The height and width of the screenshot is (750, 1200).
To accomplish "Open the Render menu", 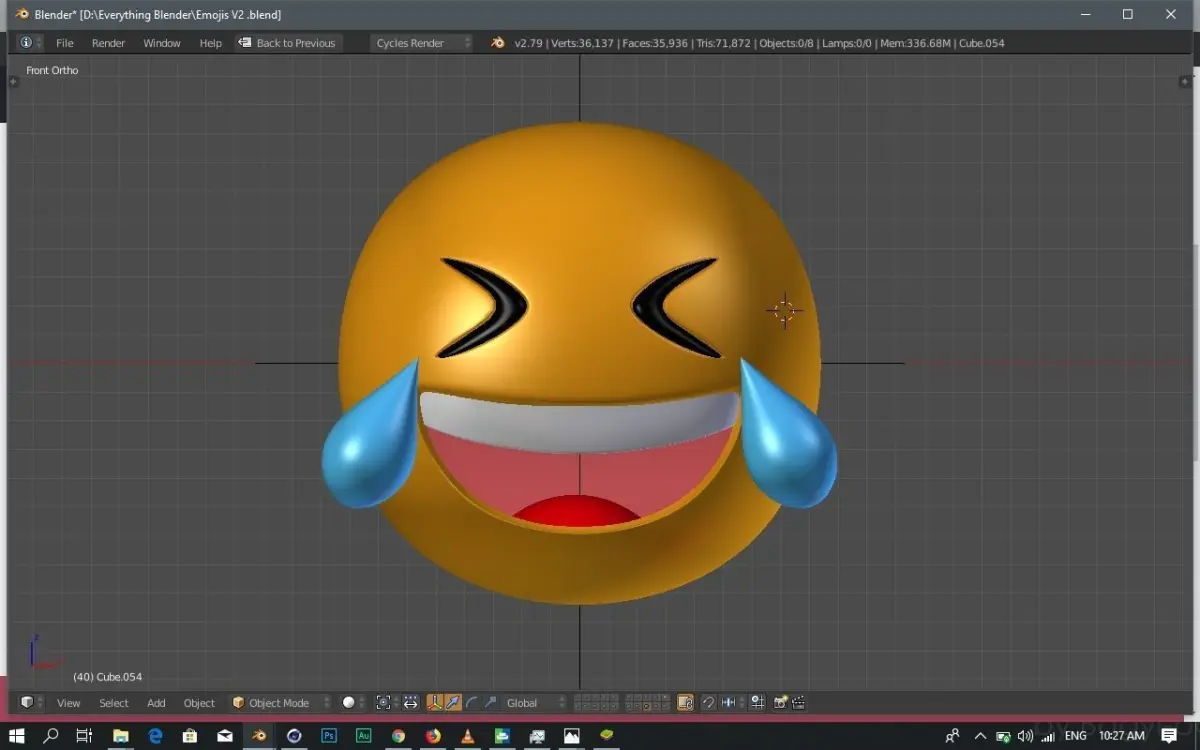I will pyautogui.click(x=108, y=43).
